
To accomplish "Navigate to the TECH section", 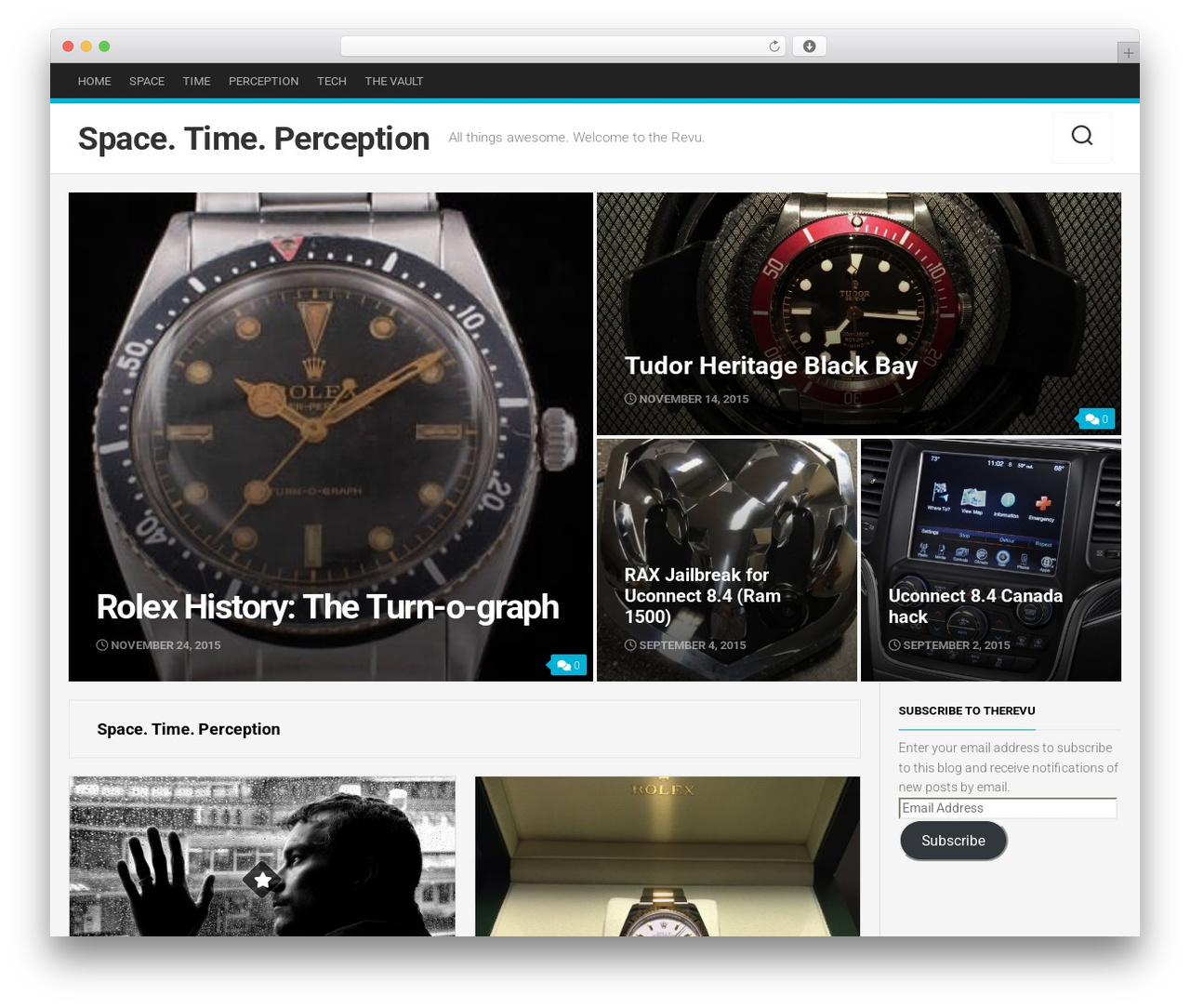I will pos(332,82).
